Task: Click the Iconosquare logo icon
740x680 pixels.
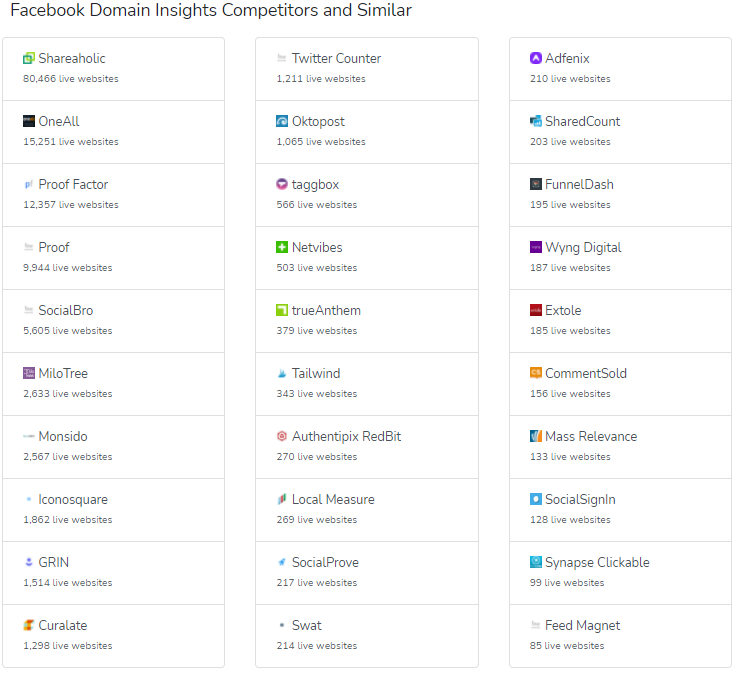Action: [29, 500]
